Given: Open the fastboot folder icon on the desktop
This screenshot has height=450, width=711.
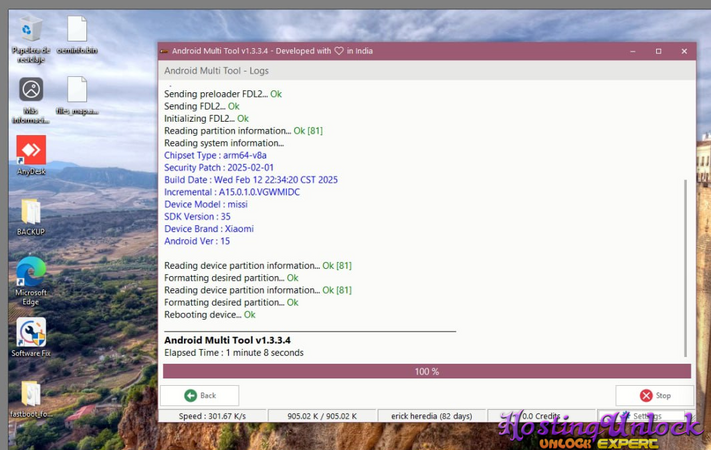Looking at the screenshot, I should click(x=31, y=394).
